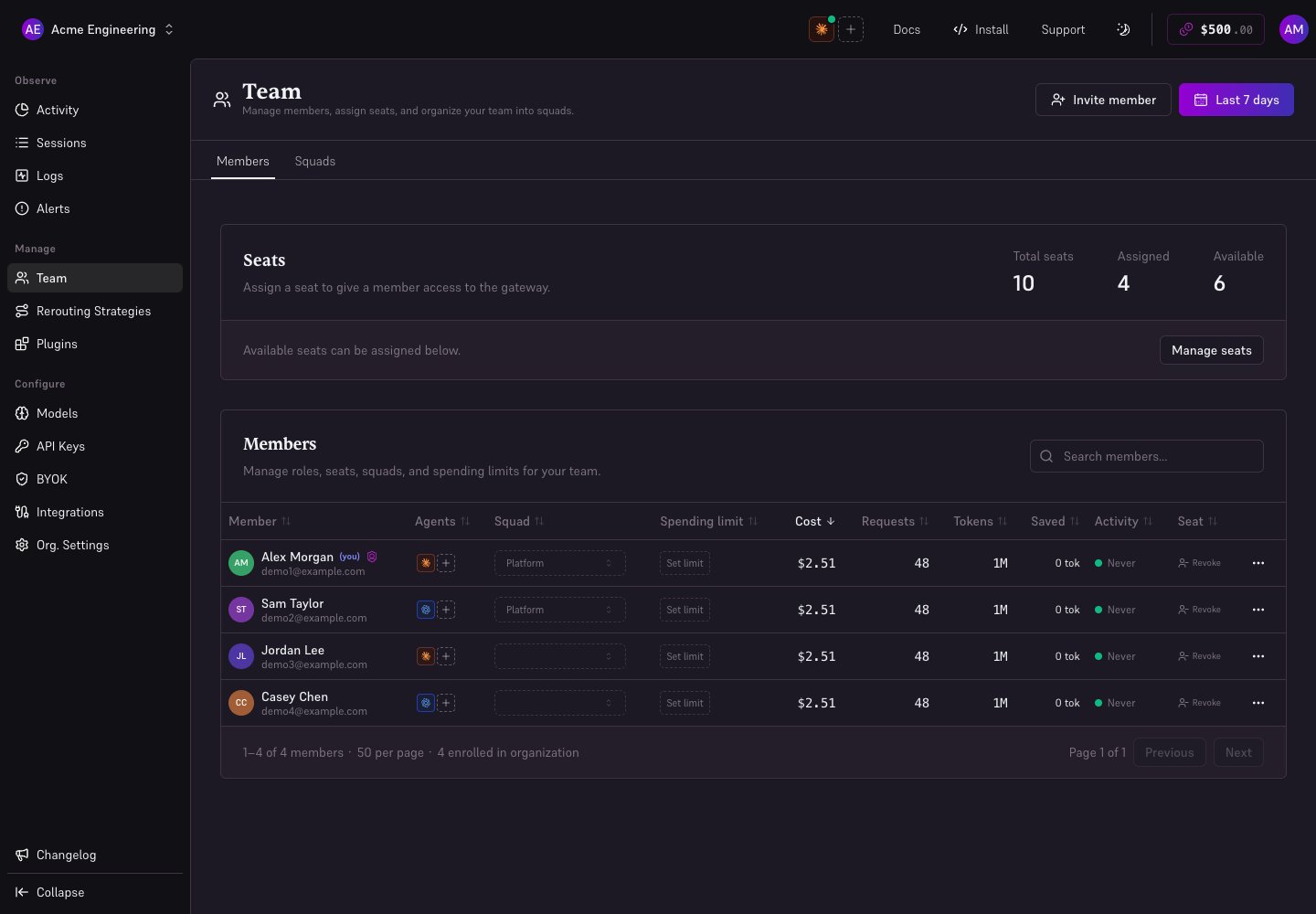Open Org. Settings
Screen dimensions: 1316x914
tap(95, 545)
